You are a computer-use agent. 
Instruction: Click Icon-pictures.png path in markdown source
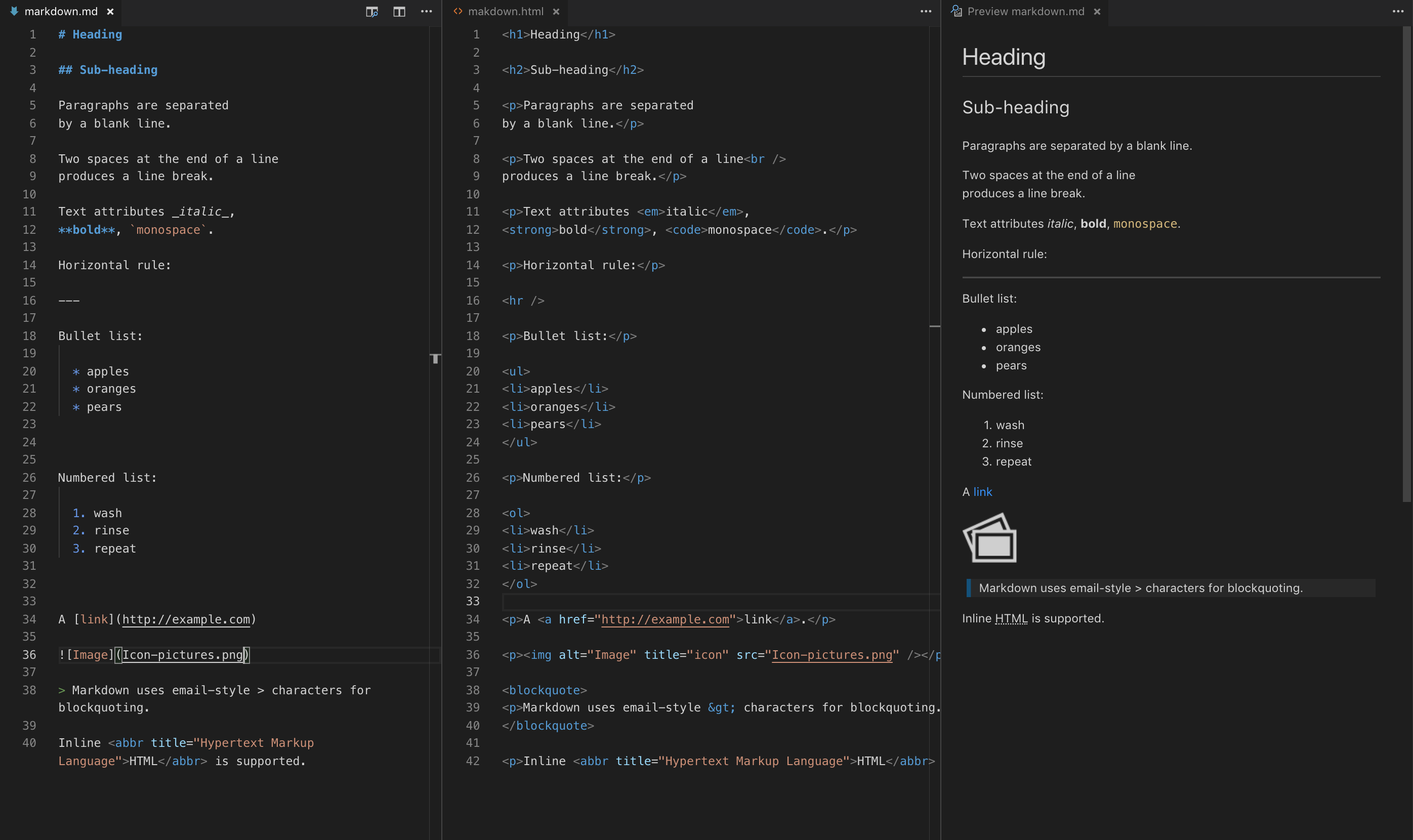(x=183, y=655)
